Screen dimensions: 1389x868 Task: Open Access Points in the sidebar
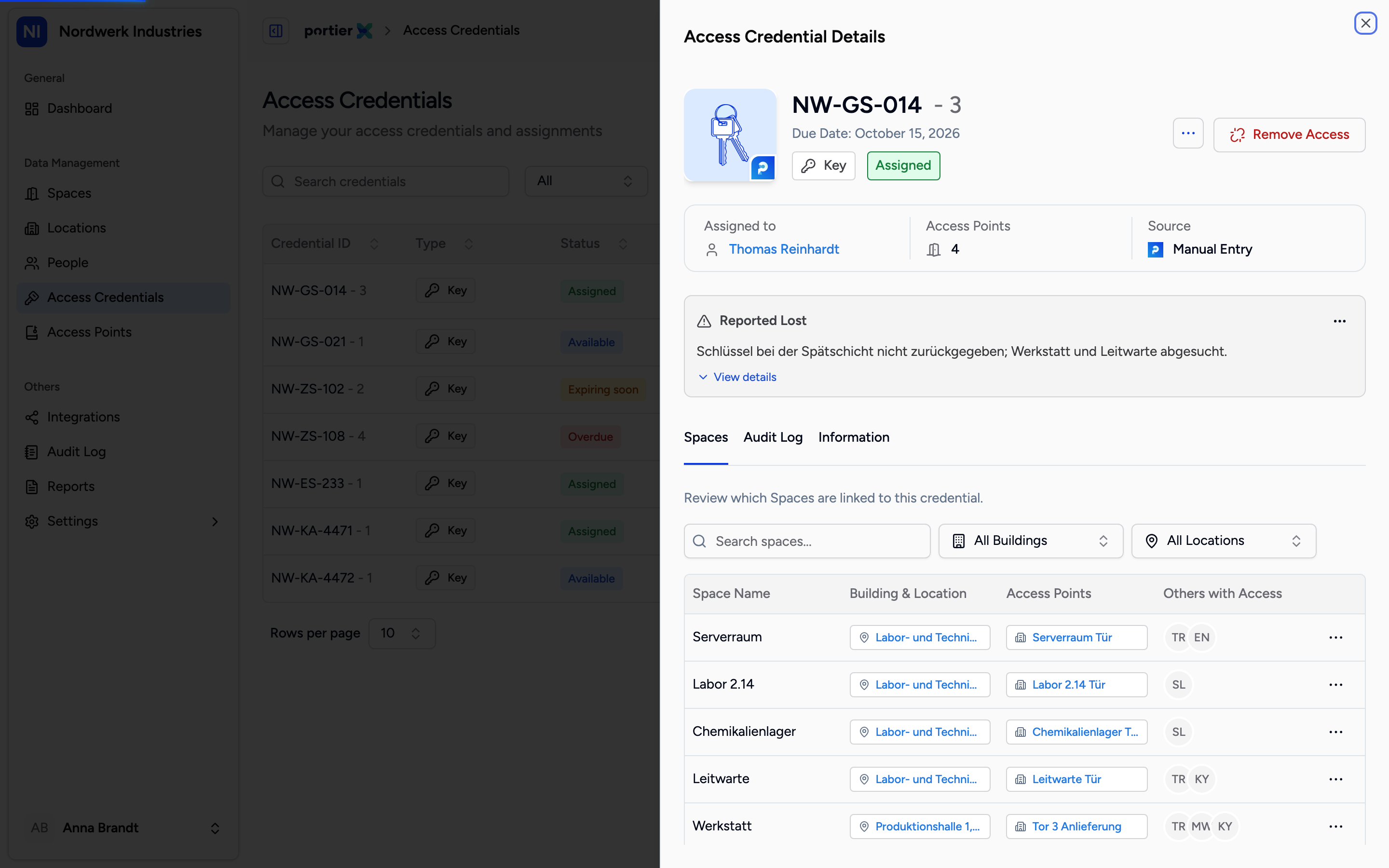[x=123, y=332]
